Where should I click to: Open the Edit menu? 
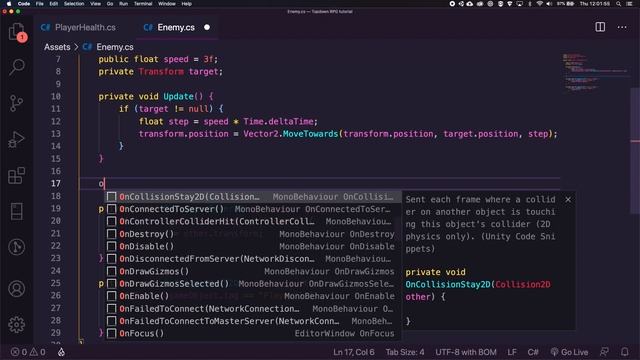tap(53, 4)
